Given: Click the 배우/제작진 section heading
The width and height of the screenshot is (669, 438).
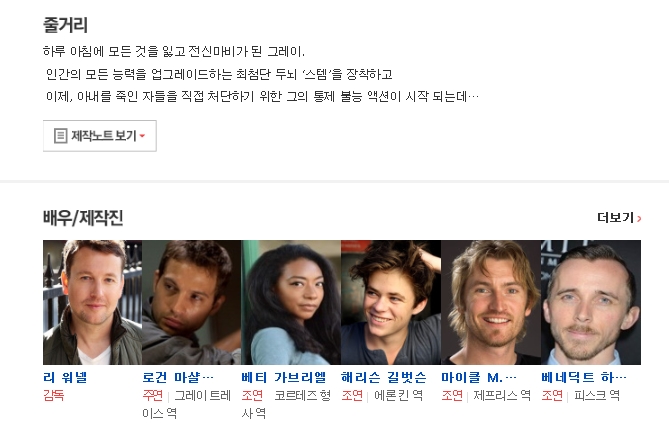Looking at the screenshot, I should (83, 218).
